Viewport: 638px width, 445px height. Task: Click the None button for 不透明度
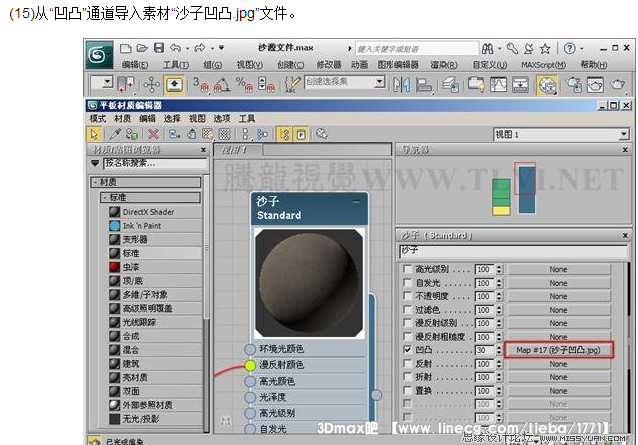click(x=558, y=296)
